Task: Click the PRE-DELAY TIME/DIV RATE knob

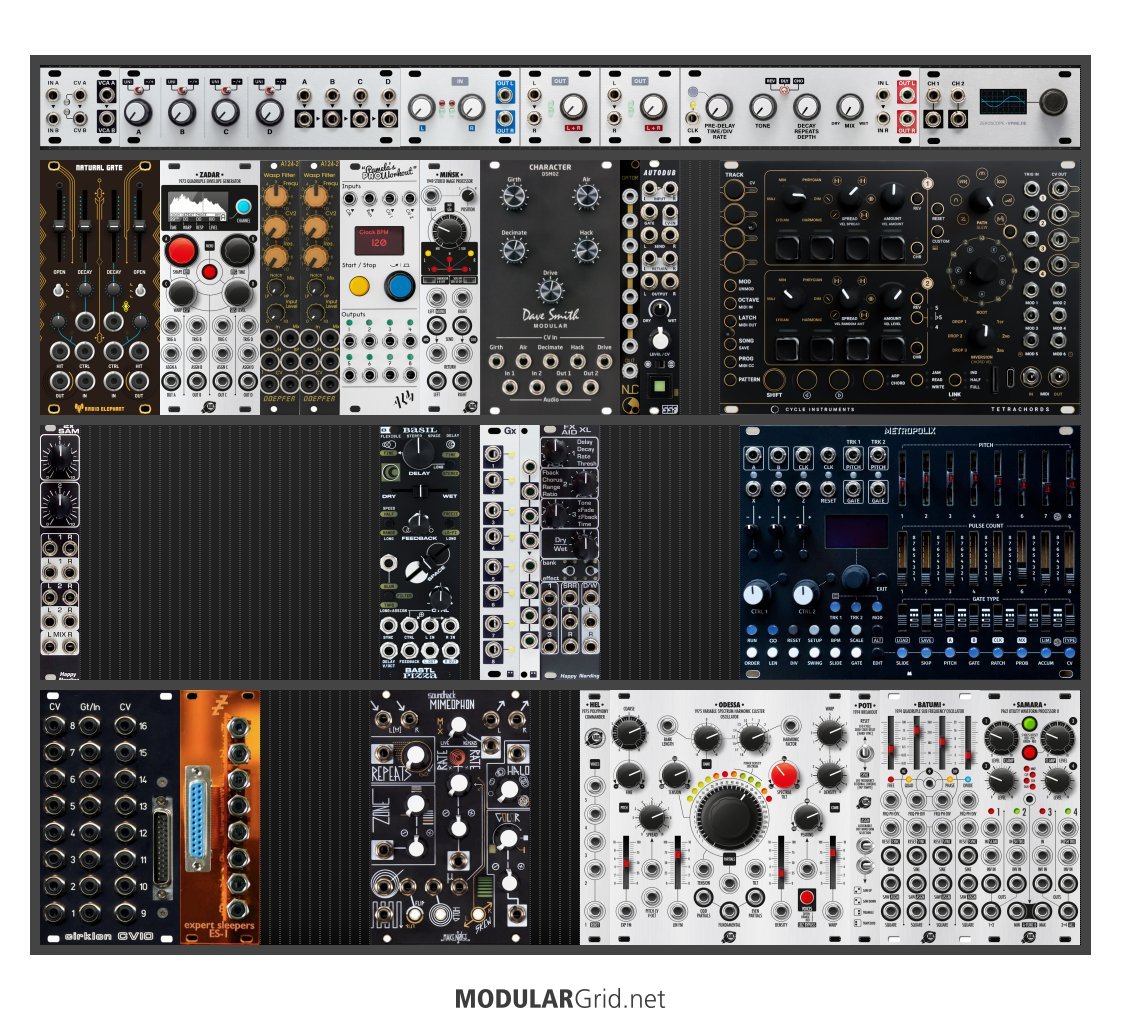Action: click(718, 107)
